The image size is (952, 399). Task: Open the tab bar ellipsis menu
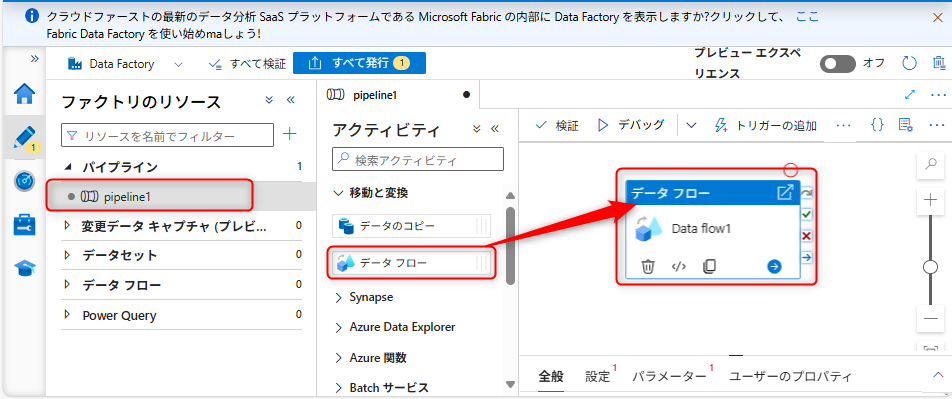tap(938, 95)
